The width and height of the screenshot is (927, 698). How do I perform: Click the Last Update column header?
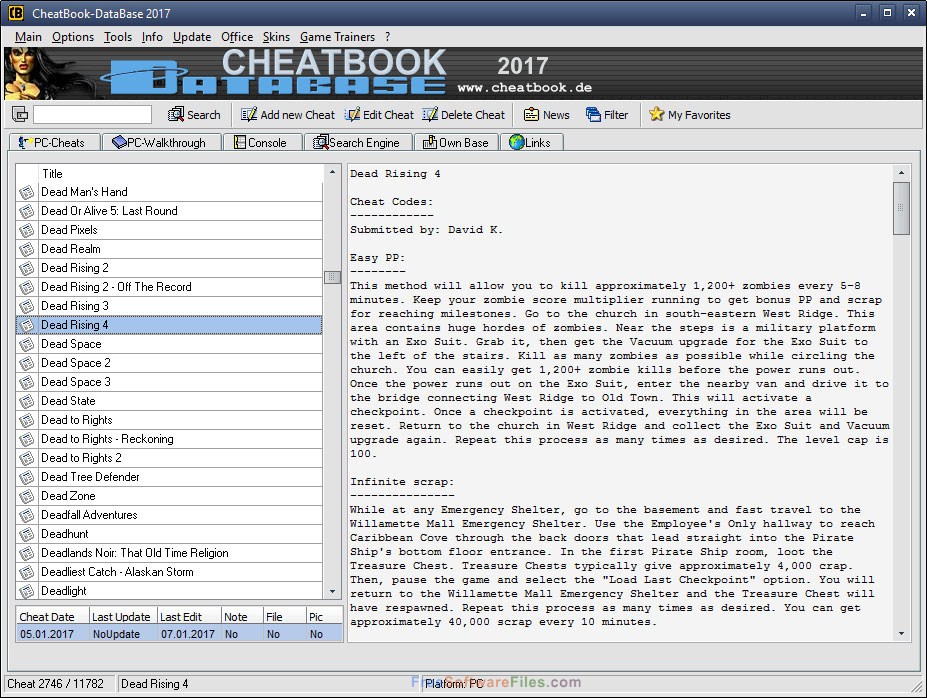pos(123,616)
